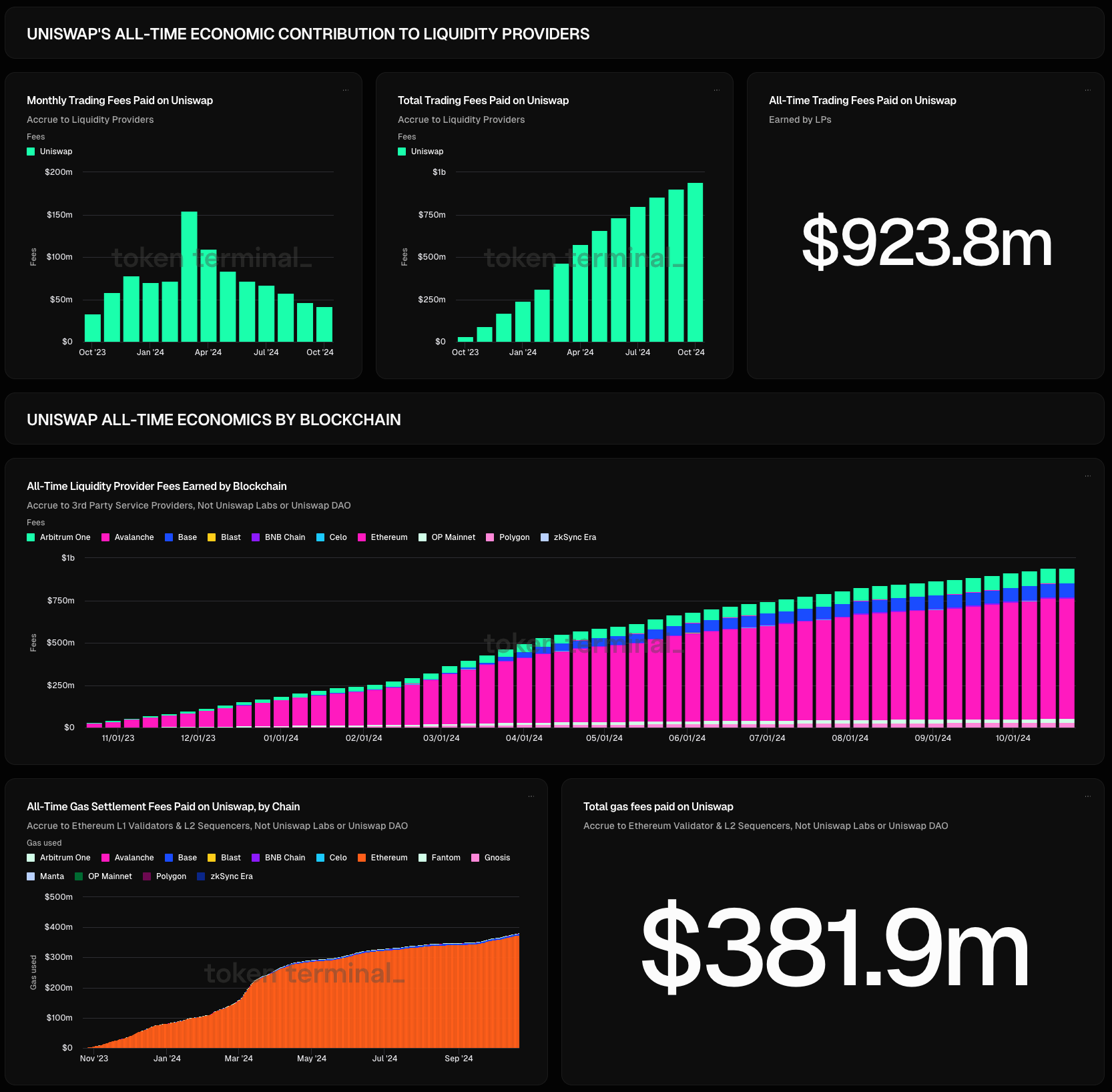1112x1092 pixels.
Task: Select the All-Time Economic Contribution section heading
Action: pyautogui.click(x=308, y=34)
